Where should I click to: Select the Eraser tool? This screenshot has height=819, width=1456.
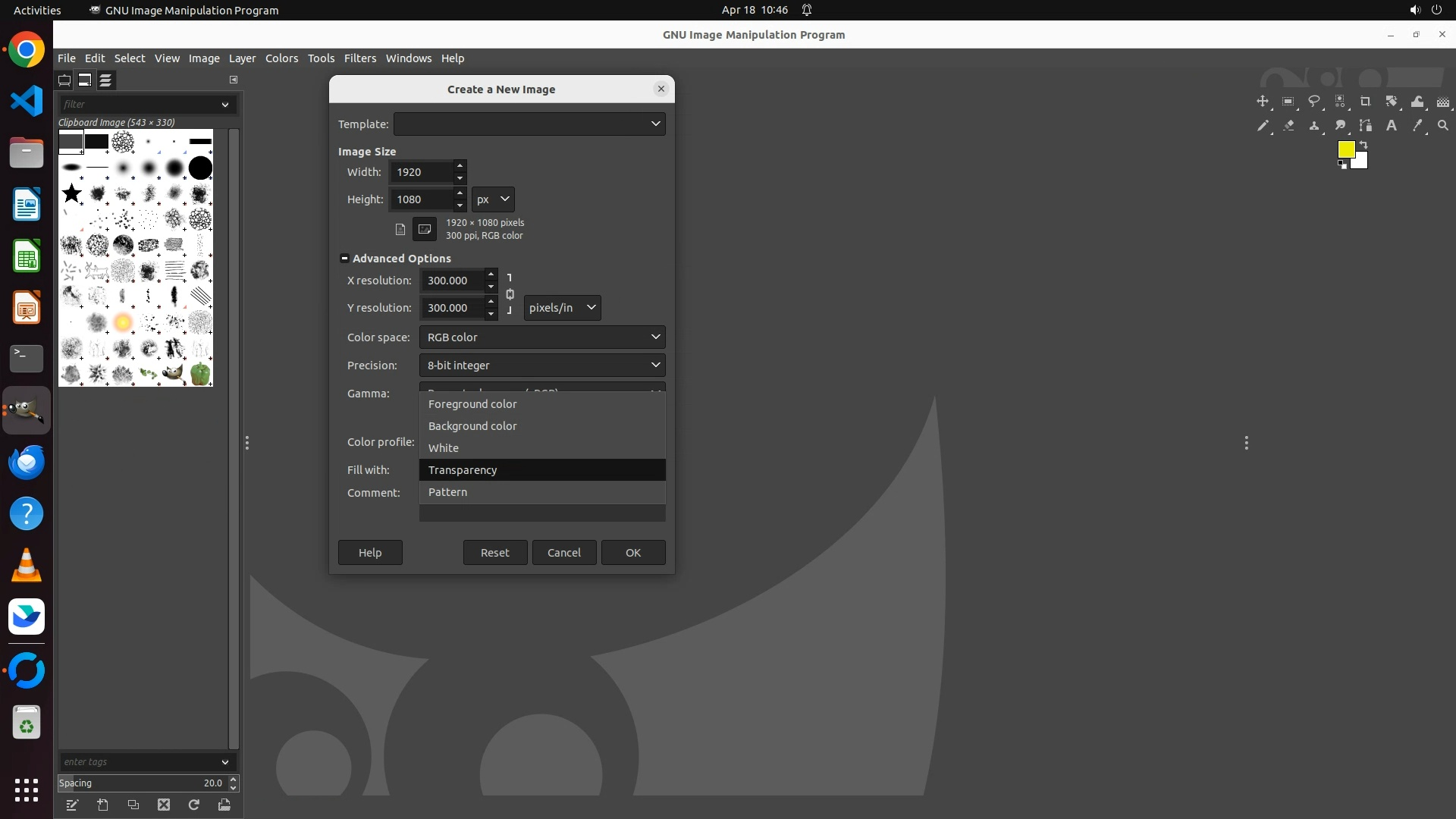pyautogui.click(x=1288, y=126)
